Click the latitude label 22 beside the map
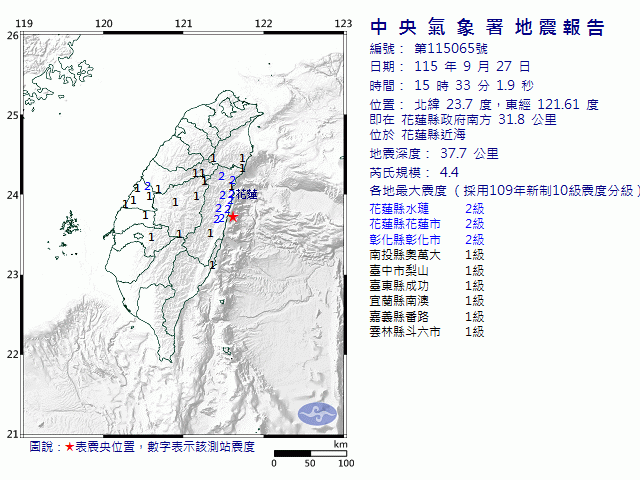This screenshot has height=480, width=640. (12, 354)
